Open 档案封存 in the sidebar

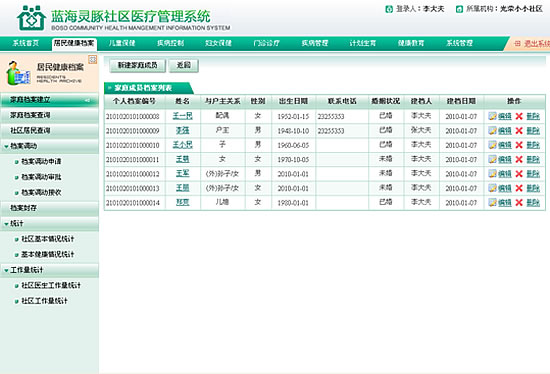point(49,208)
